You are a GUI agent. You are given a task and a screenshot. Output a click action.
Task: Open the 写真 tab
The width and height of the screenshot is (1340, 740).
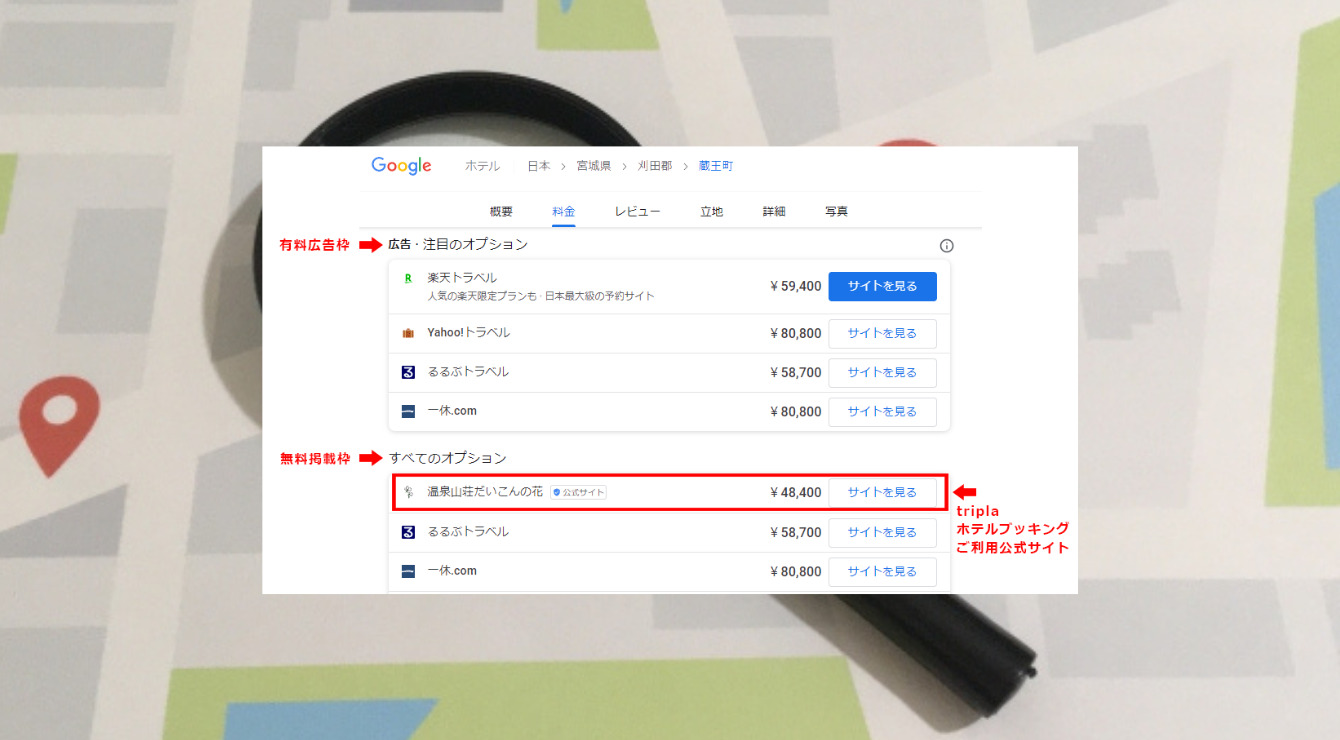(836, 211)
